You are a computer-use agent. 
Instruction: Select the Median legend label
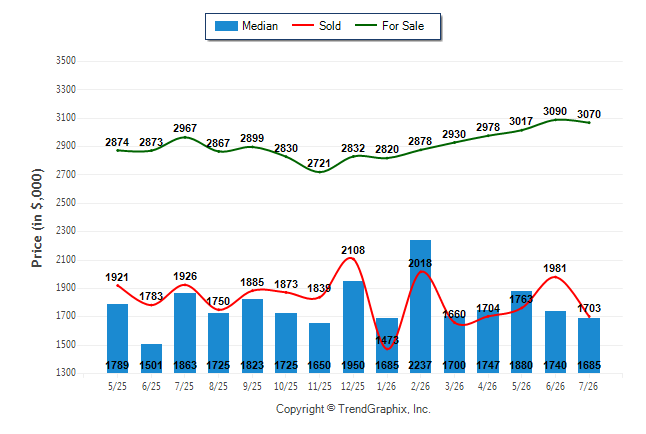[x=260, y=26]
